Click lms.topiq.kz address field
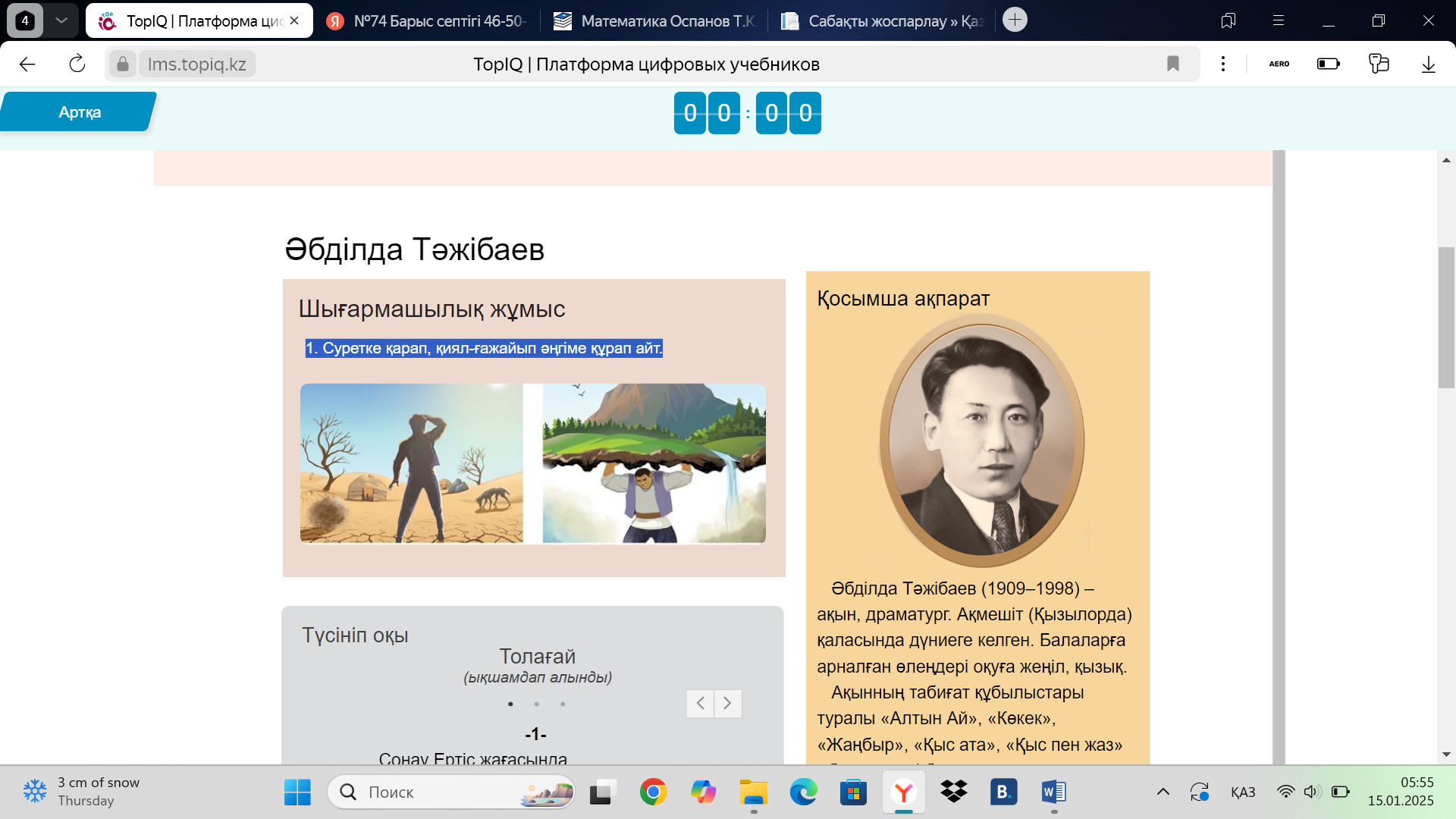 click(x=197, y=64)
